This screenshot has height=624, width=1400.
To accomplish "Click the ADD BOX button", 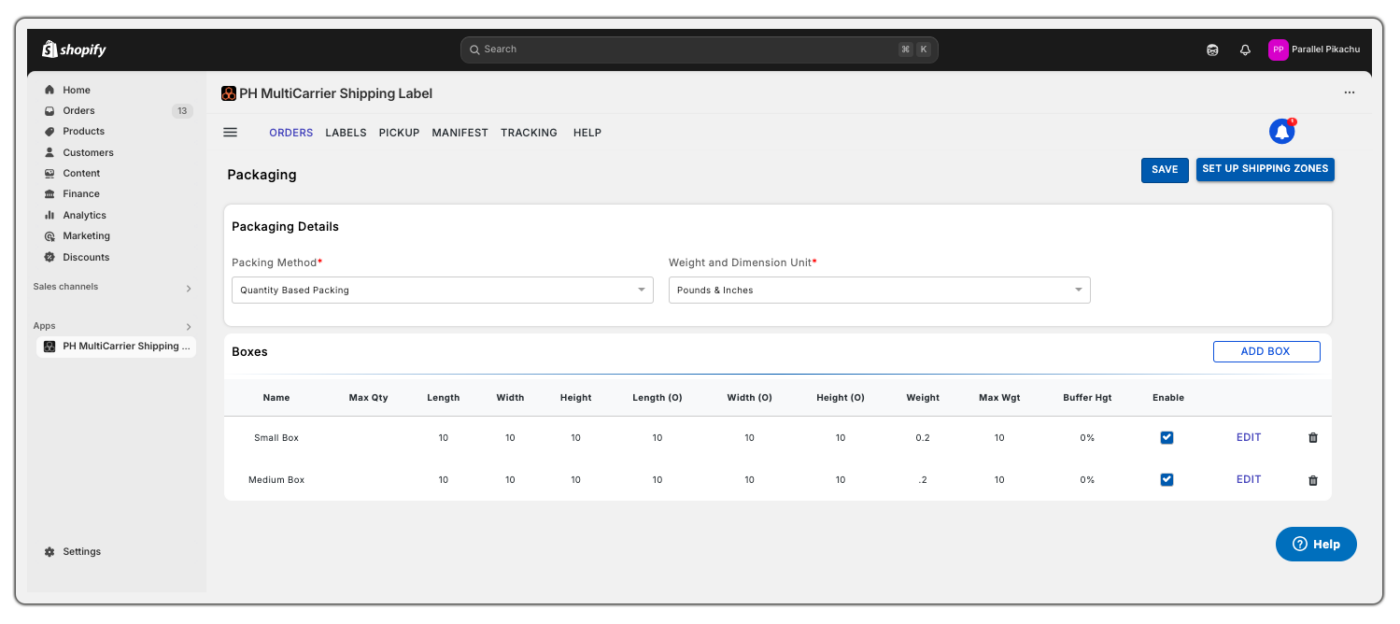I will tap(1266, 352).
